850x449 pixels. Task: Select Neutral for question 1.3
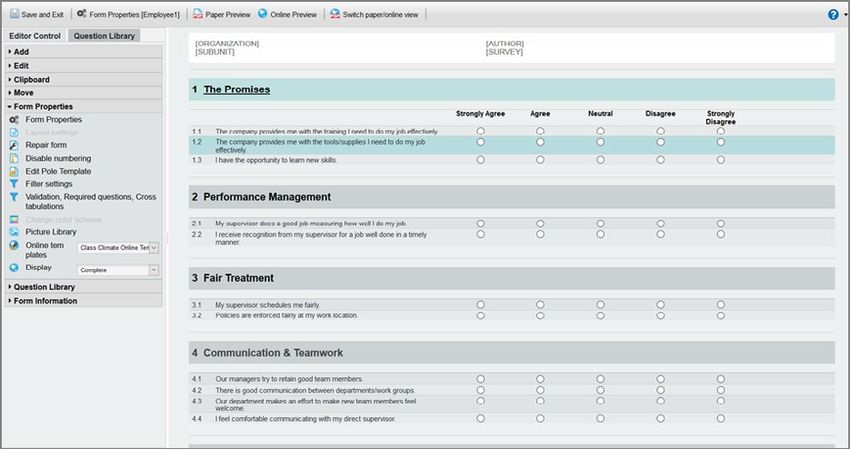click(600, 160)
